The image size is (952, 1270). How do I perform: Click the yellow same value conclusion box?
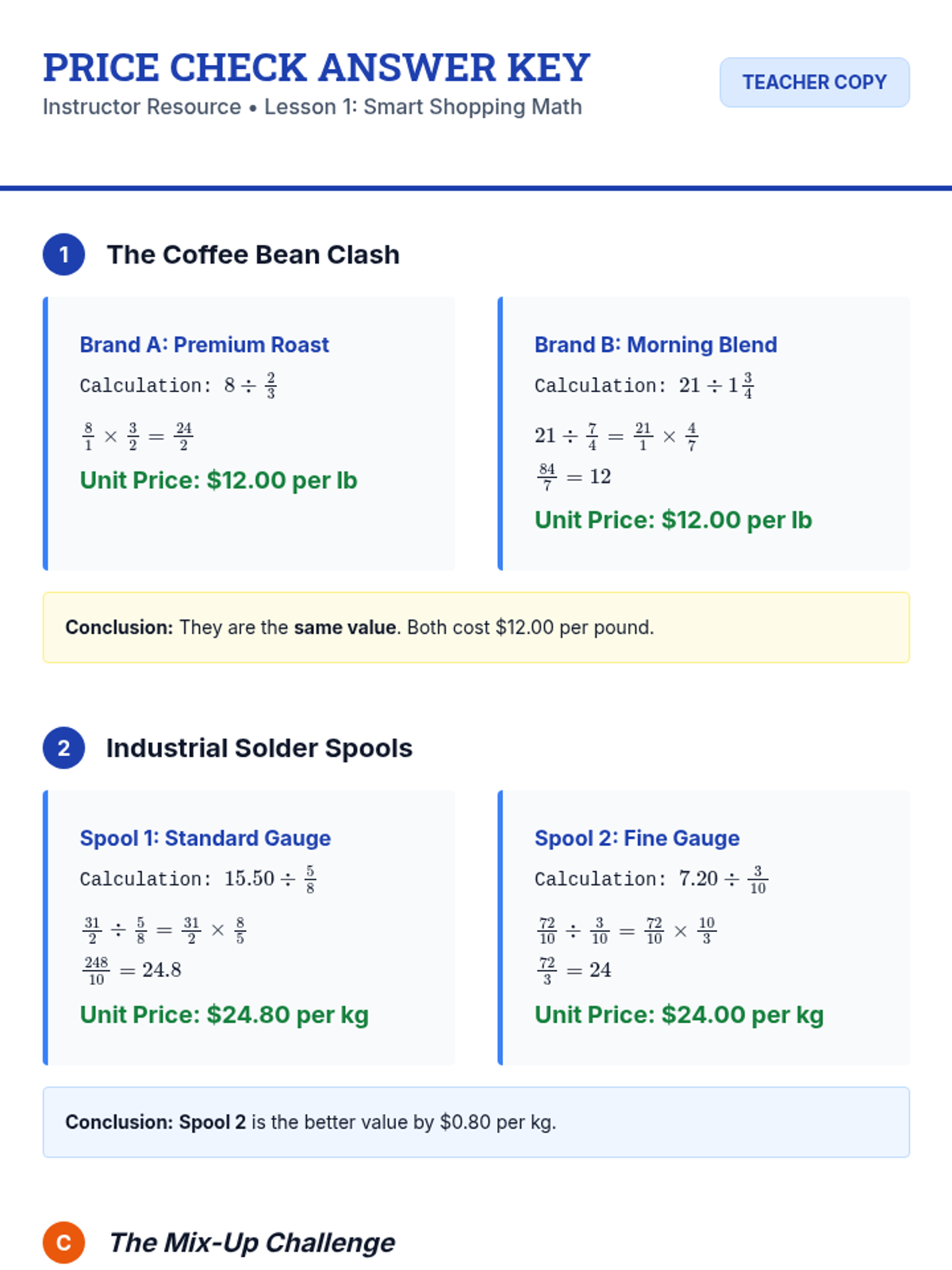click(x=476, y=627)
